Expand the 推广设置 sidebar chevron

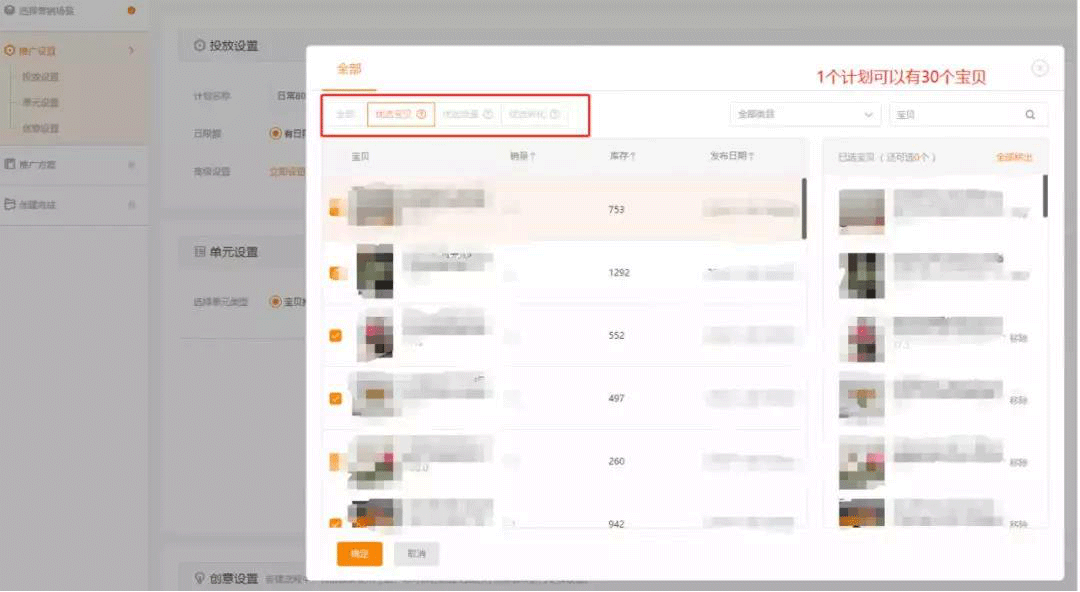coord(131,51)
